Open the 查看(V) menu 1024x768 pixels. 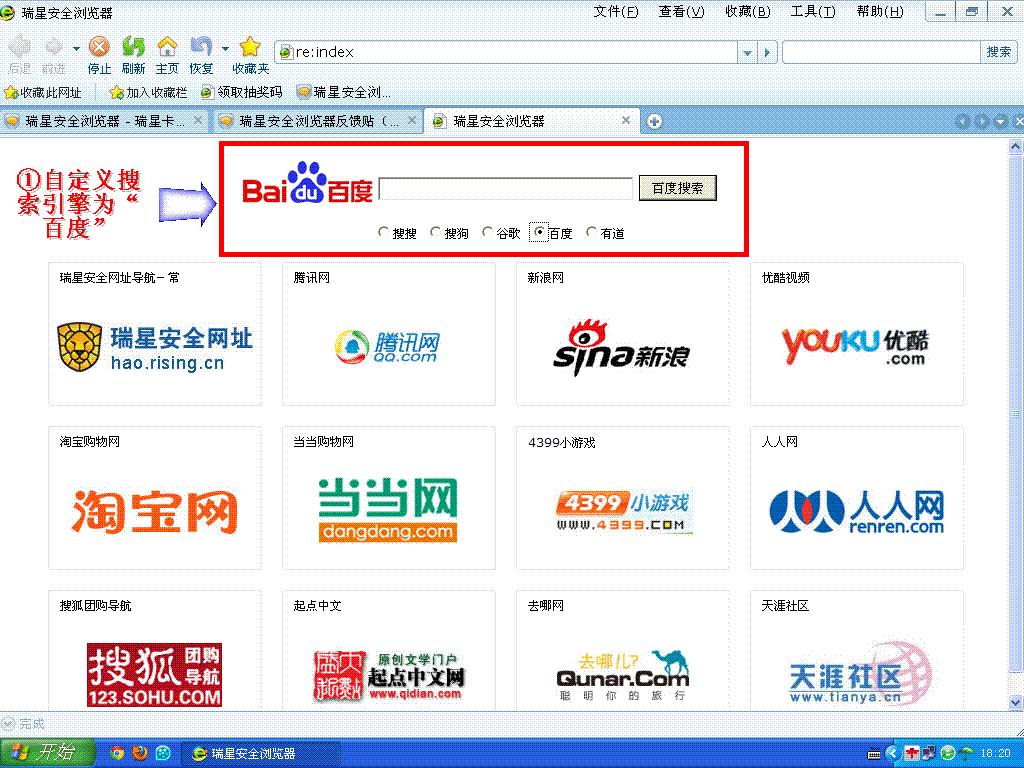[681, 12]
